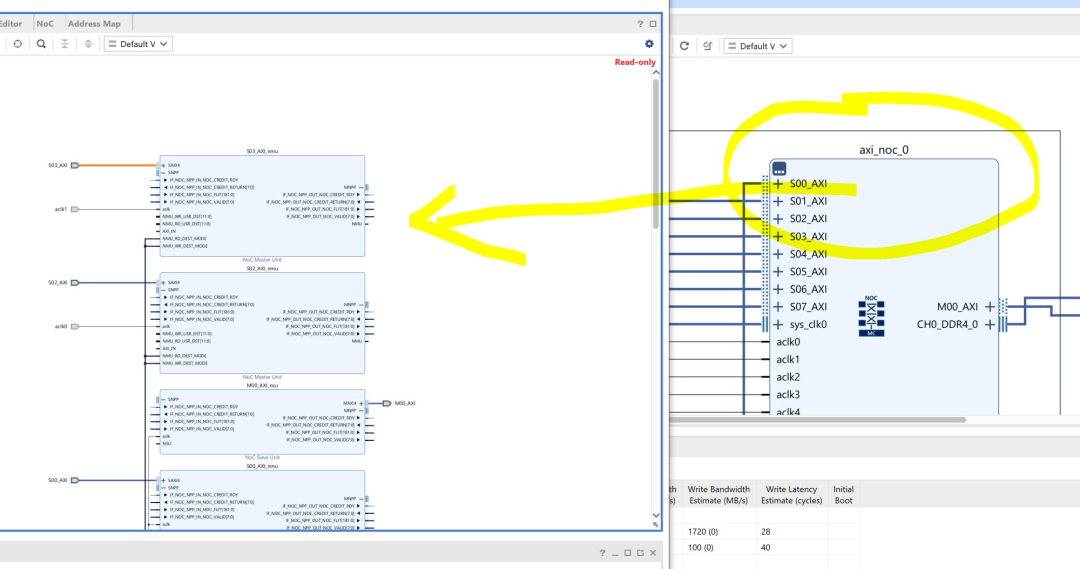The image size is (1080, 569).
Task: Click the search magnifier in left toolbar
Action: [x=41, y=44]
